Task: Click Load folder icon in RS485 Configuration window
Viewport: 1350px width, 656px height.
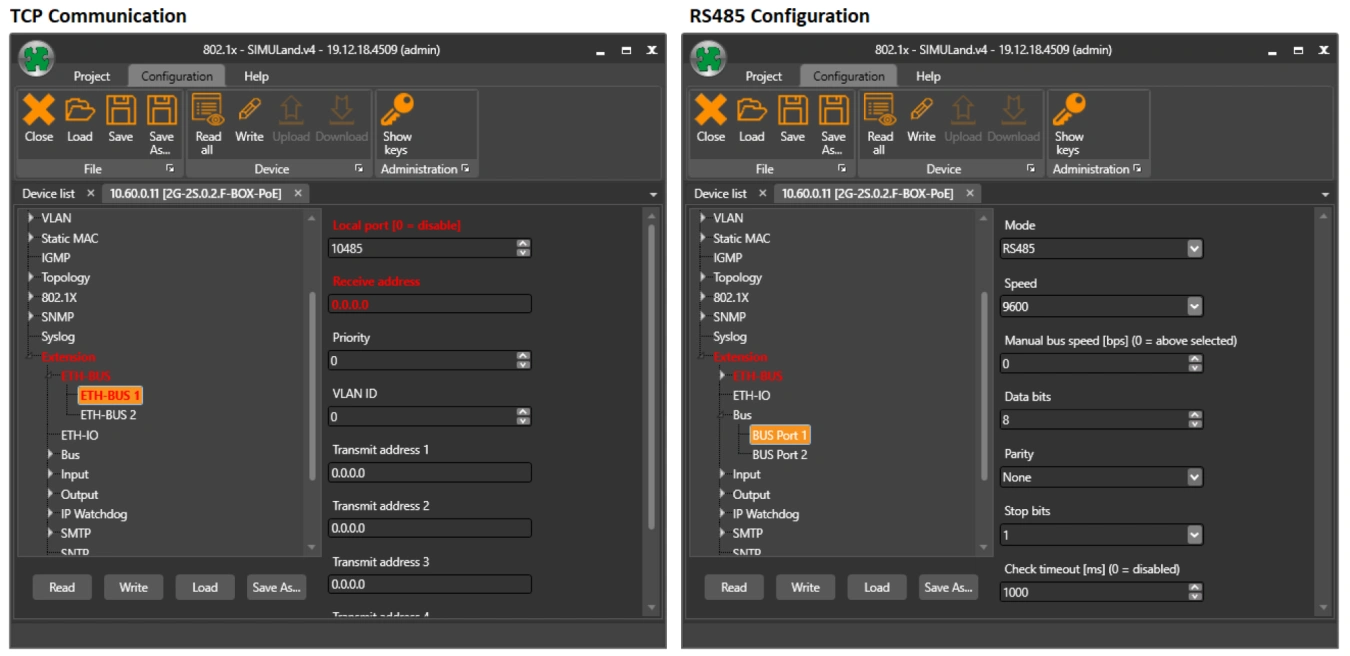Action: click(752, 111)
